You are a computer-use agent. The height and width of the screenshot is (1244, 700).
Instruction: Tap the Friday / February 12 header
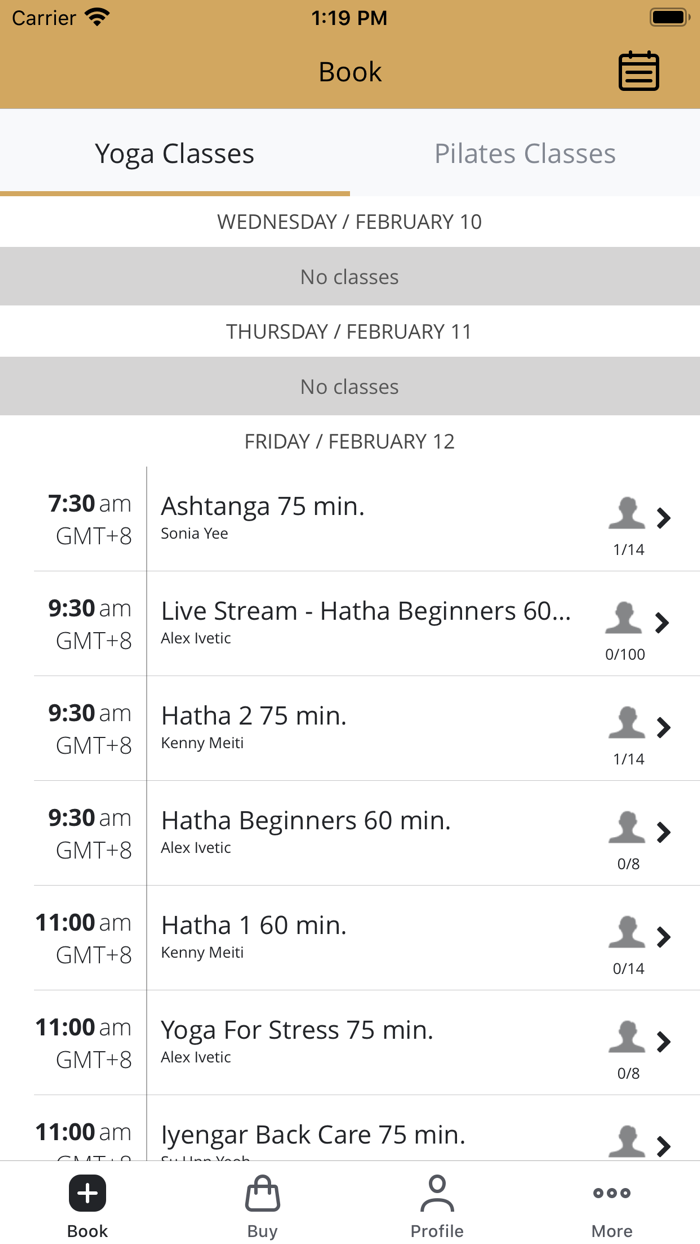[350, 441]
